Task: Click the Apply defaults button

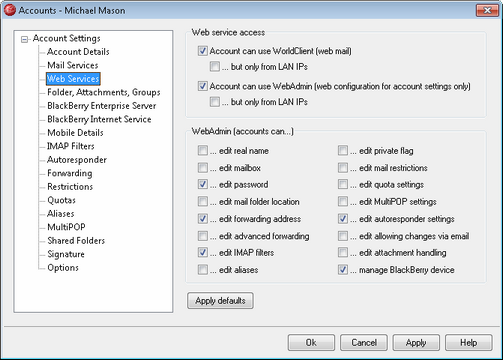Action: click(220, 301)
